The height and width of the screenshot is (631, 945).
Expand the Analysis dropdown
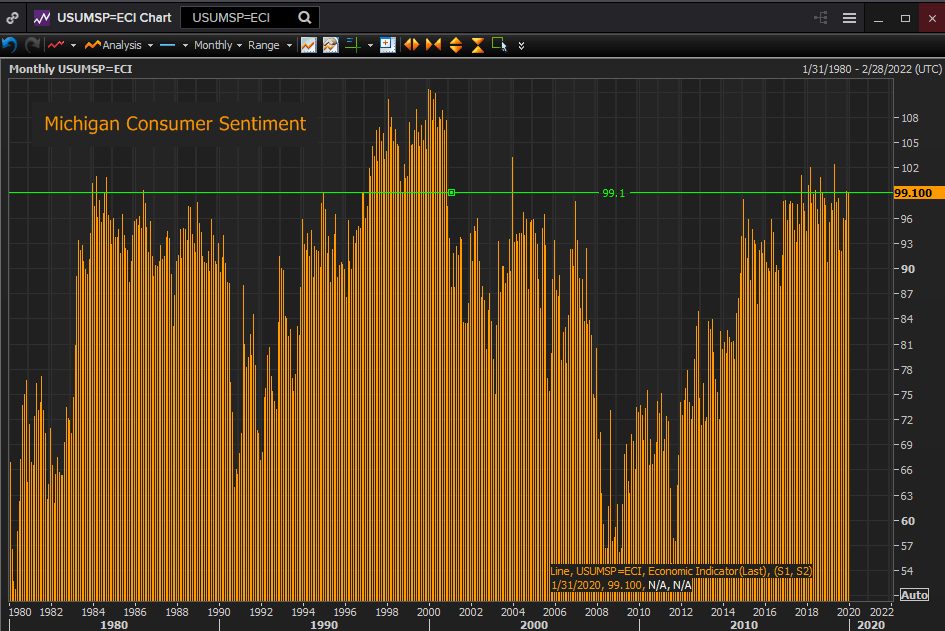[x=119, y=45]
